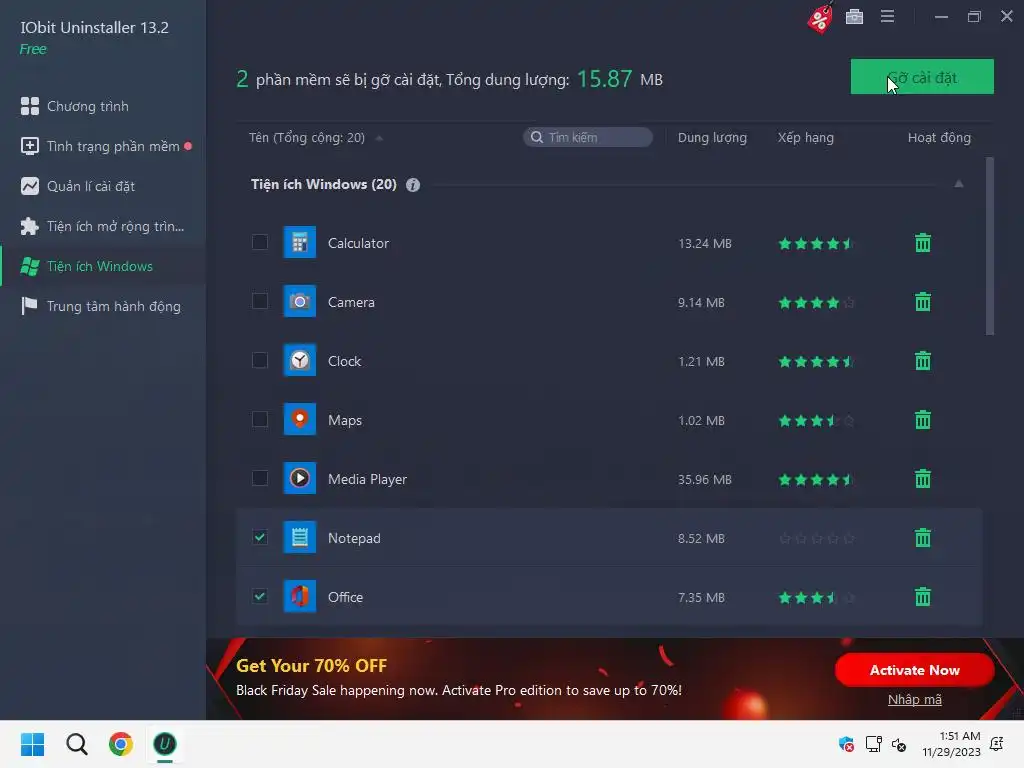This screenshot has height=768, width=1024.
Task: Click the security shield tray icon
Action: 846,744
